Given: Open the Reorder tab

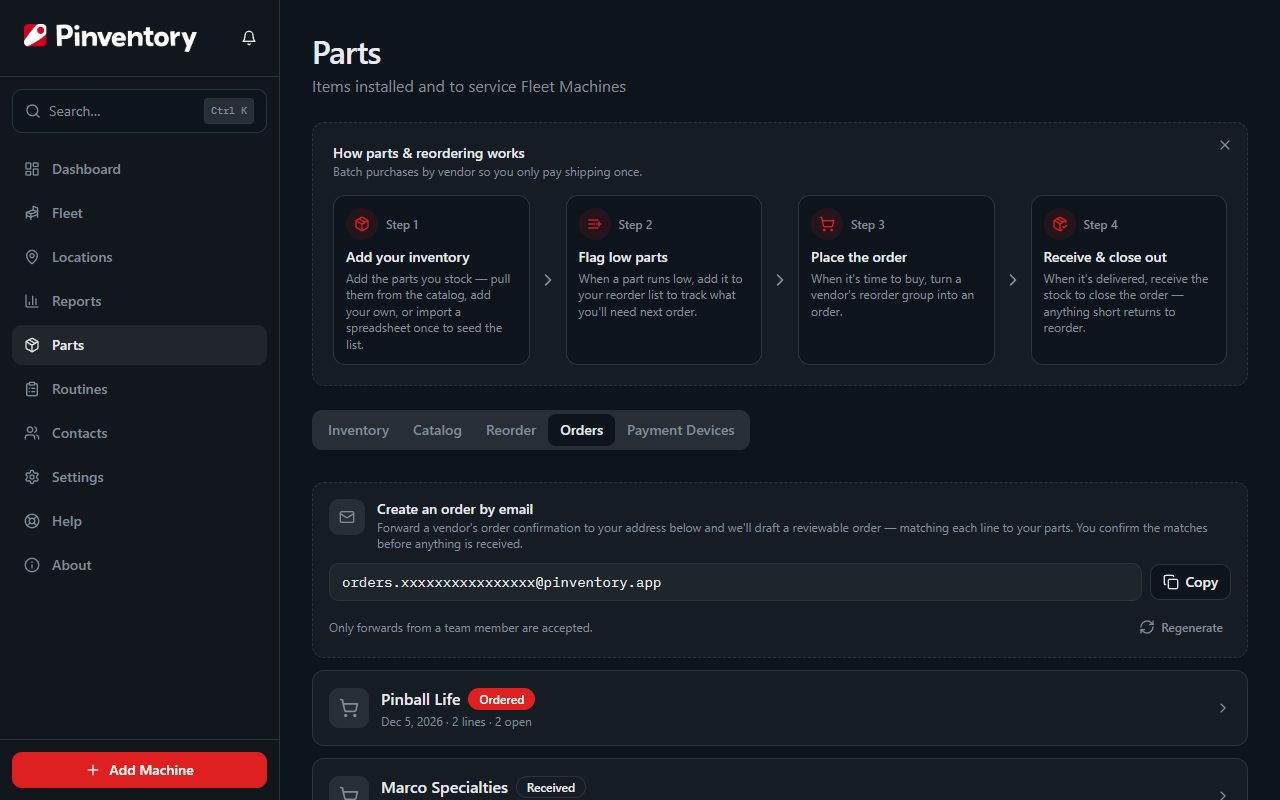Looking at the screenshot, I should click(511, 430).
